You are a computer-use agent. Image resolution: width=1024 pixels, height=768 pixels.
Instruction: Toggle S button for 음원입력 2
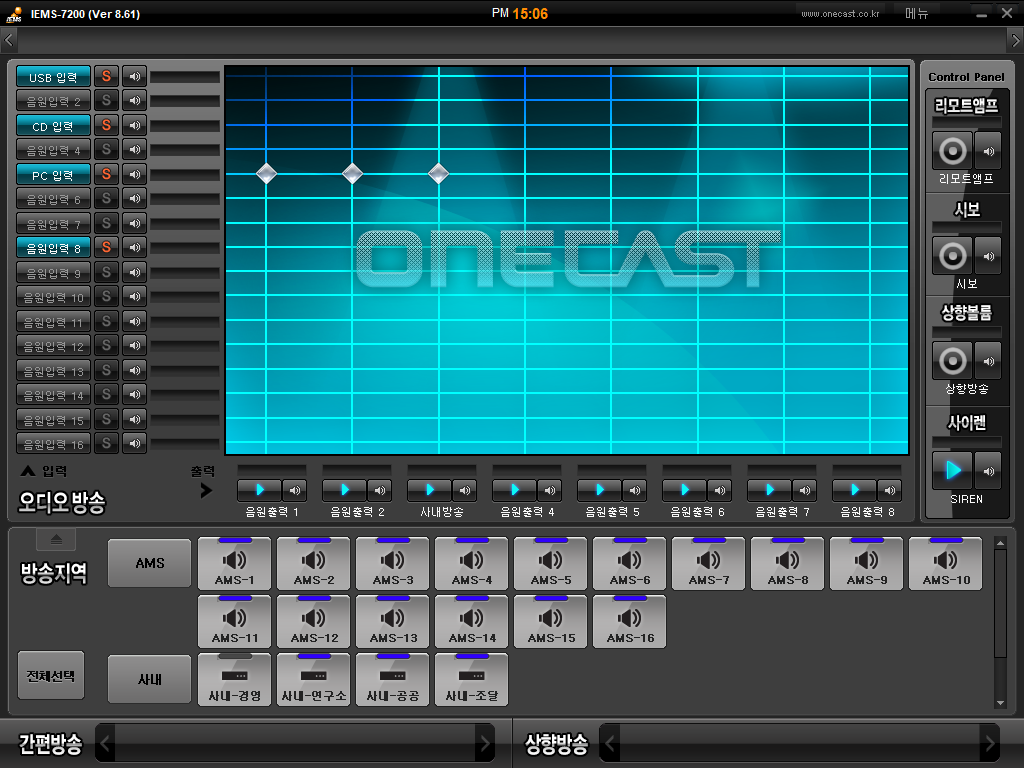point(106,101)
